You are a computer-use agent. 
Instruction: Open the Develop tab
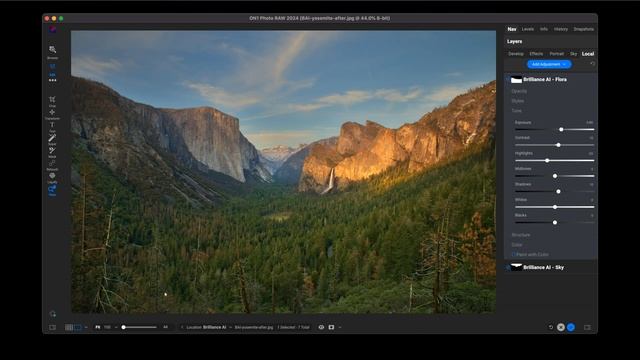click(x=516, y=54)
